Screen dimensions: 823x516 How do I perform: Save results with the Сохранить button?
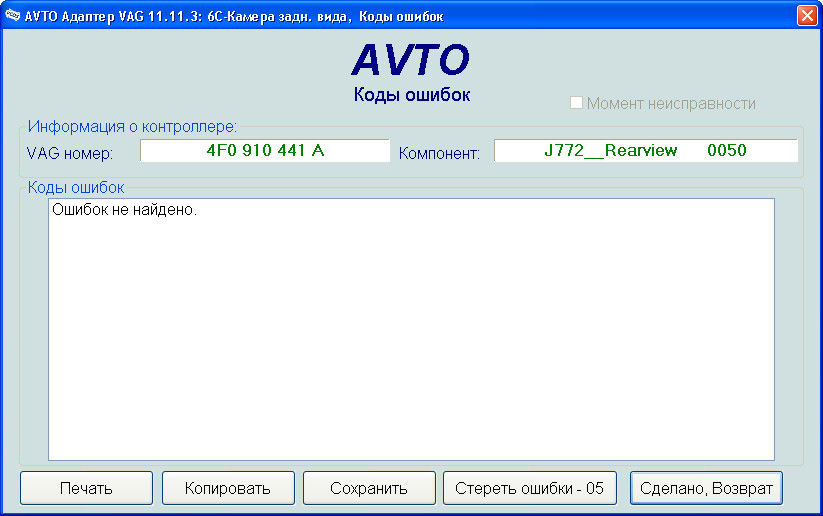pos(369,488)
